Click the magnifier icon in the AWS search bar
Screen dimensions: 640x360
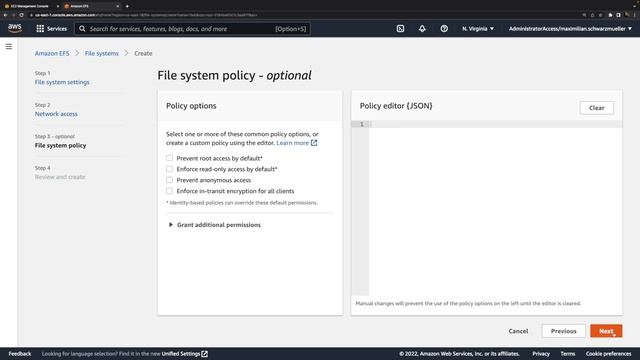pyautogui.click(x=82, y=29)
